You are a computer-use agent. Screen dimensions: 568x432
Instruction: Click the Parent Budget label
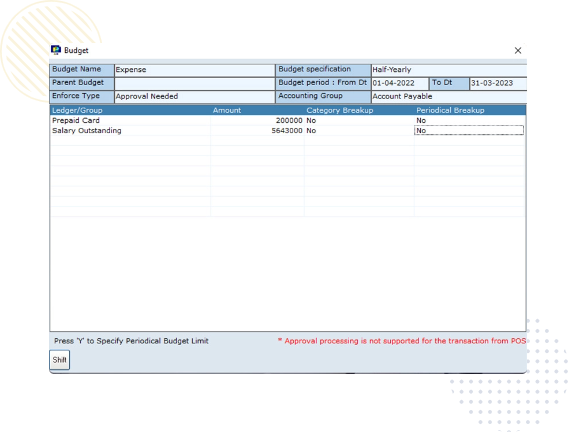coord(82,83)
